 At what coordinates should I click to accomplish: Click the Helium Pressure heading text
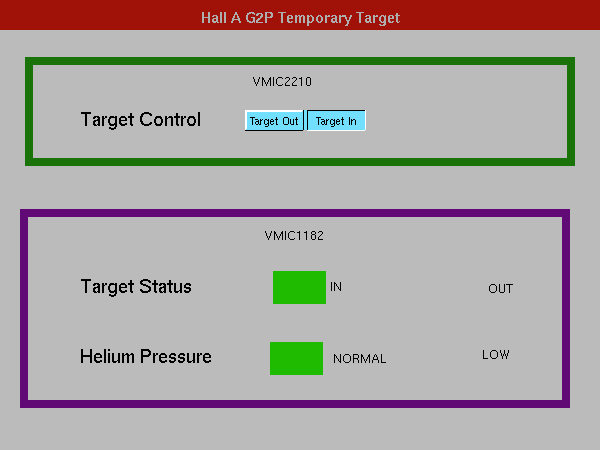[145, 356]
